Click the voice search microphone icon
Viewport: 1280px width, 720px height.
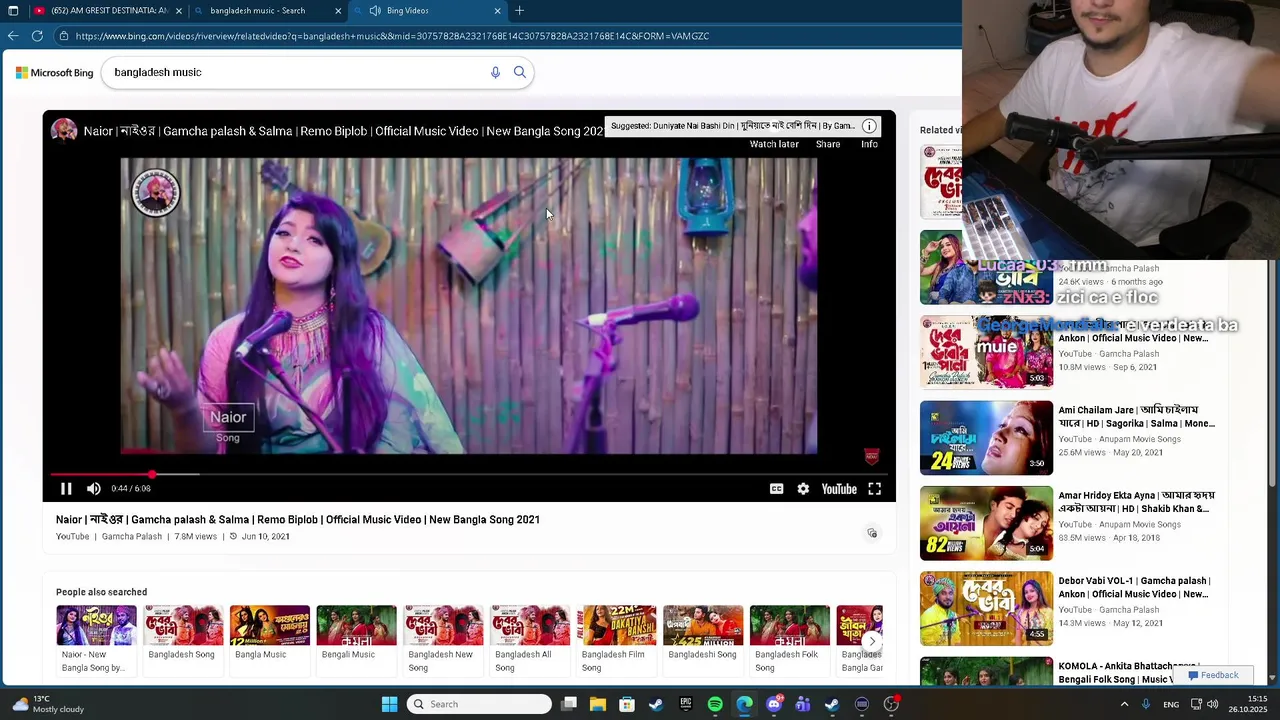point(495,72)
